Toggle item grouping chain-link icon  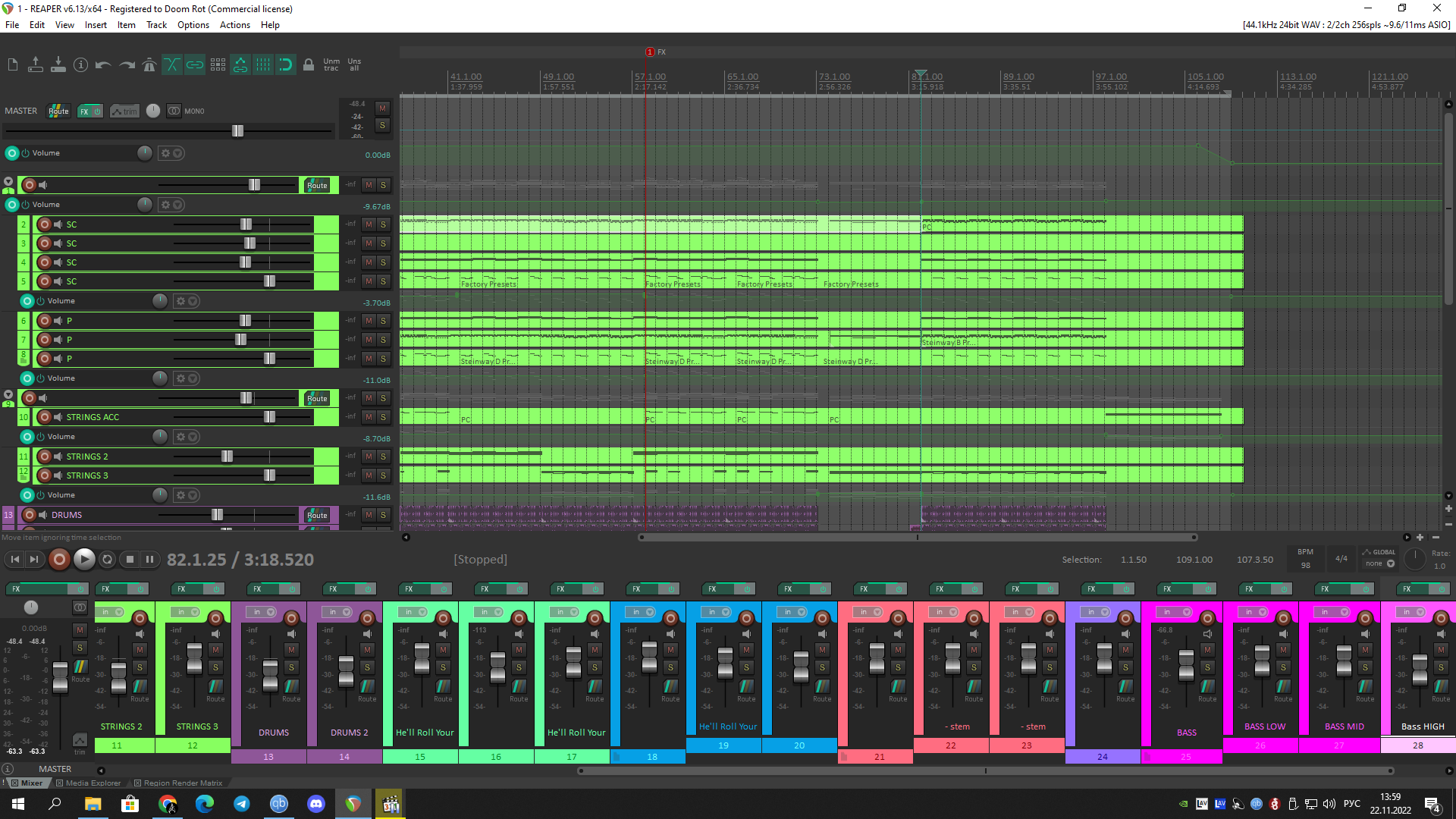[x=195, y=65]
